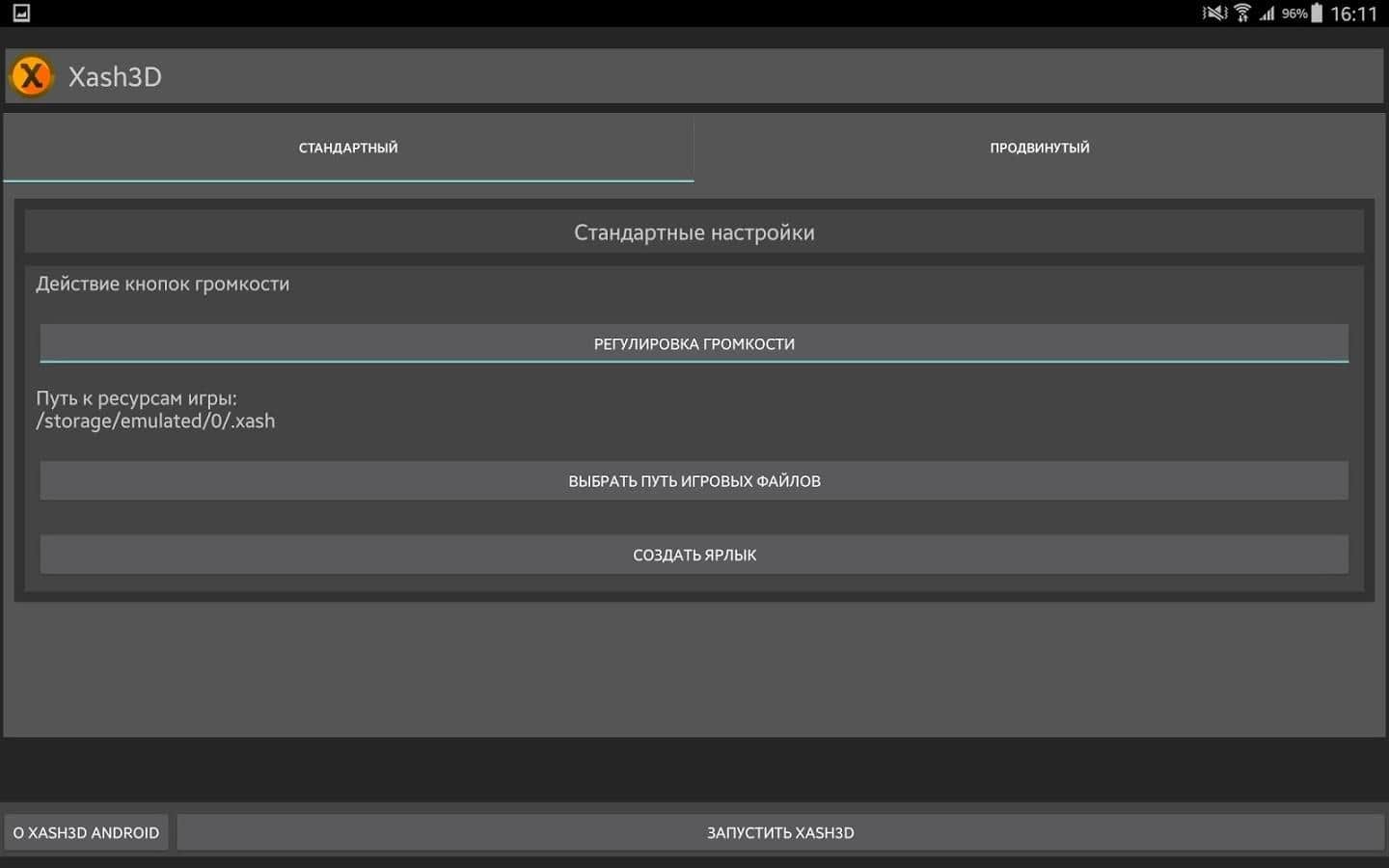Tap the Wi-Fi status icon
This screenshot has height=868, width=1389.
point(1242,14)
